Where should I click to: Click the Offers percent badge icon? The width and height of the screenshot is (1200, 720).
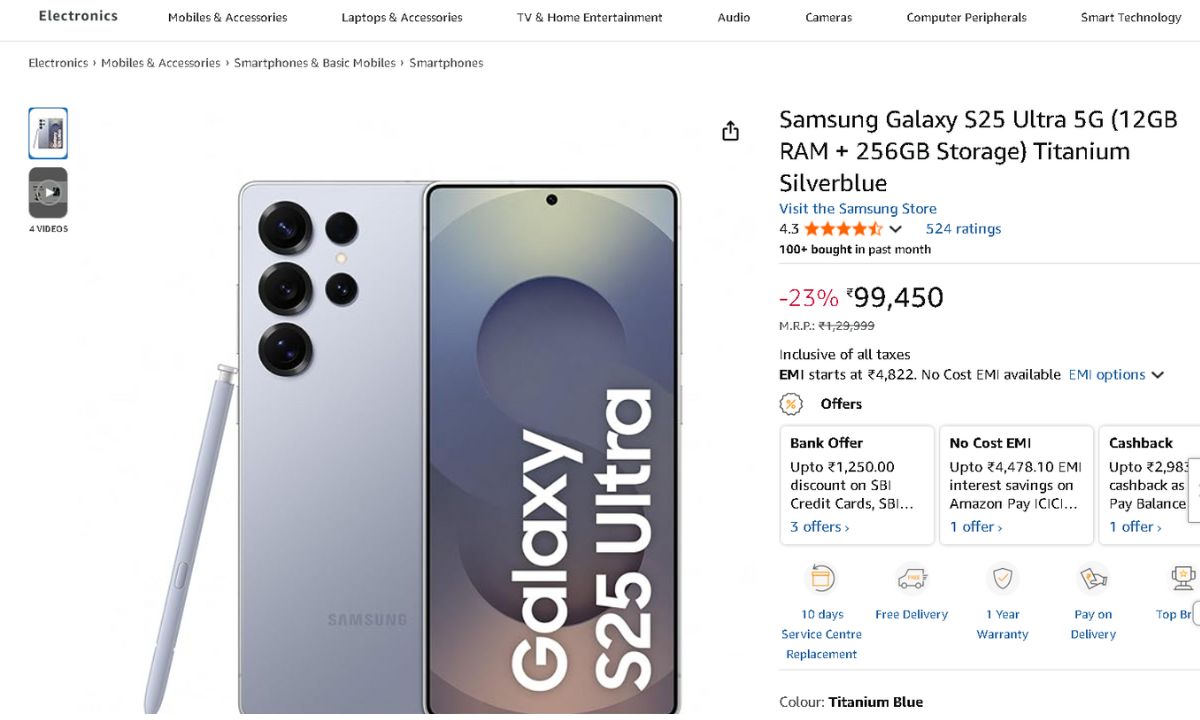coord(791,404)
